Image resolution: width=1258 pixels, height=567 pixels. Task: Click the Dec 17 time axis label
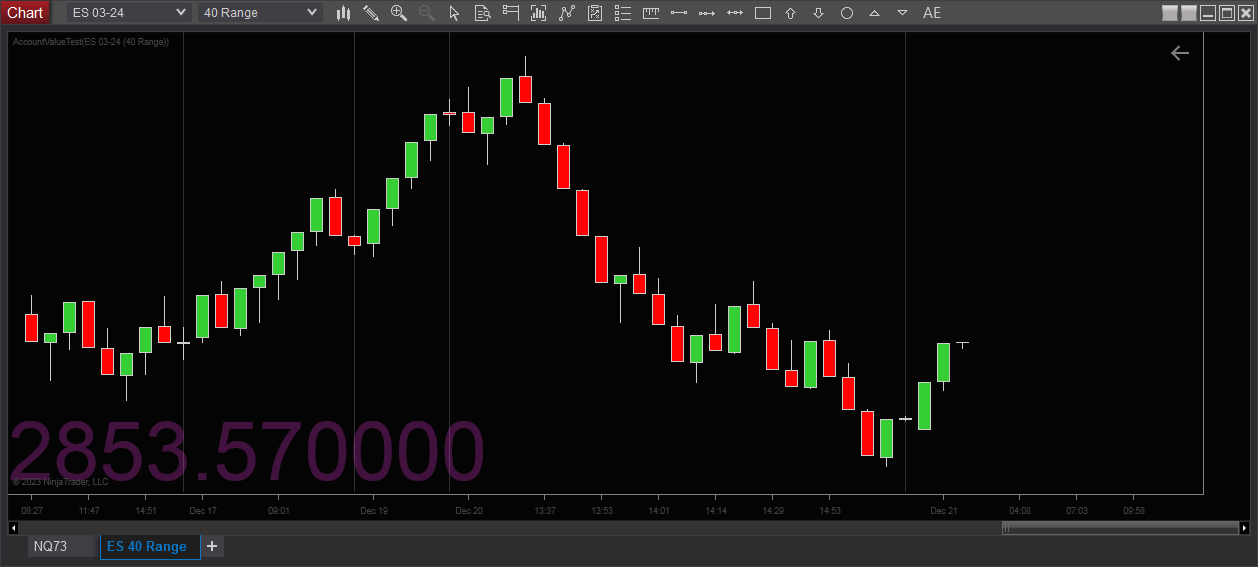pos(203,511)
